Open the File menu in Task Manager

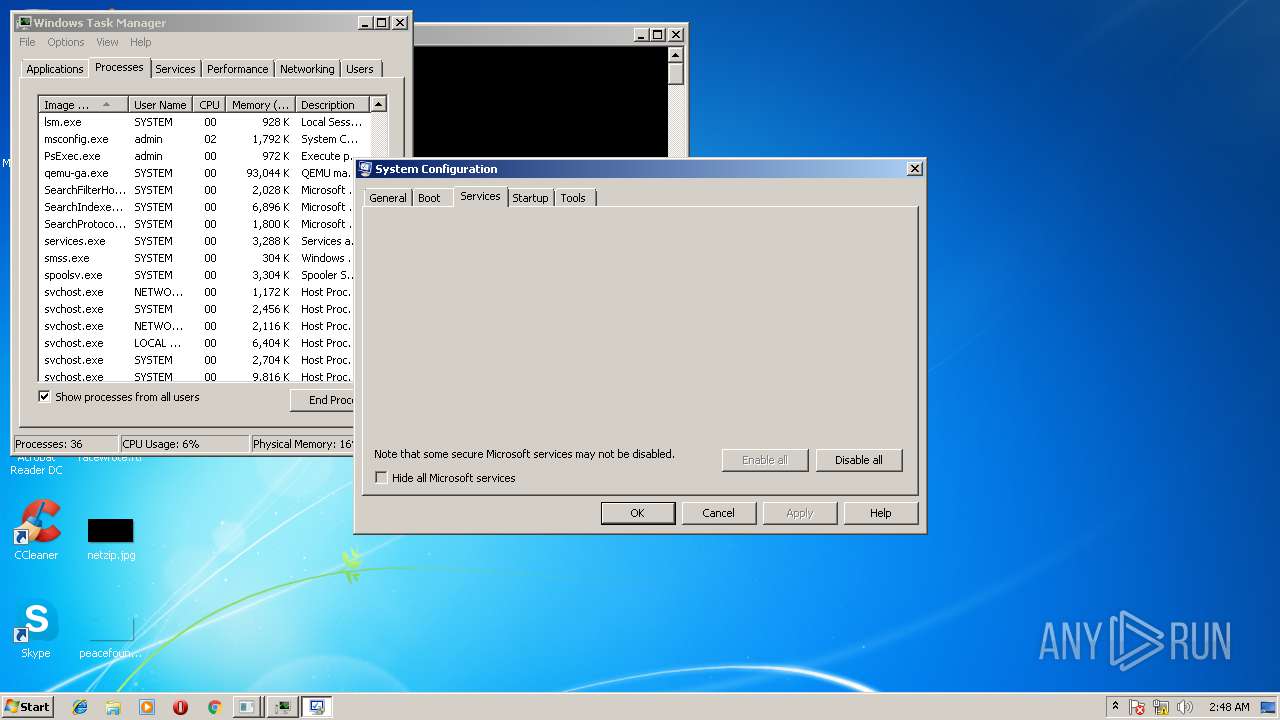pyautogui.click(x=27, y=42)
